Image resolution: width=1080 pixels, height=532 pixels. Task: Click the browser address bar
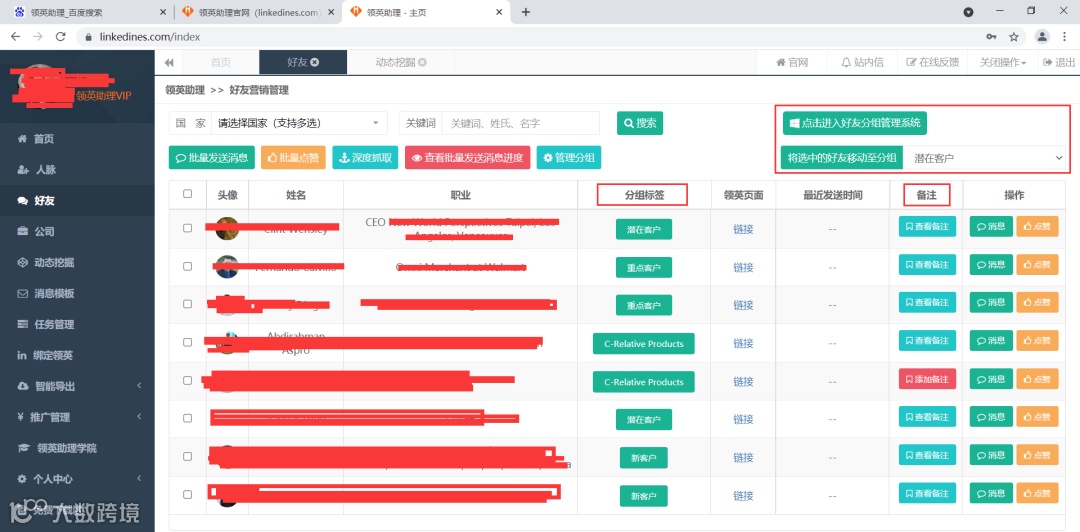coord(530,37)
